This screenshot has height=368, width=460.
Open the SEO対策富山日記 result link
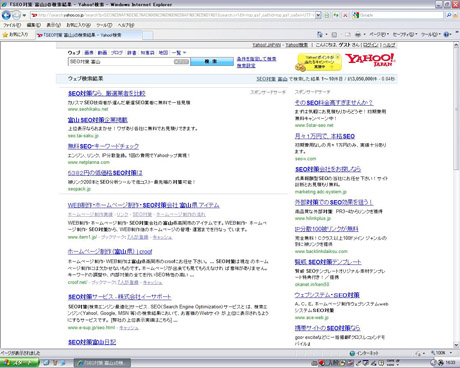92,342
